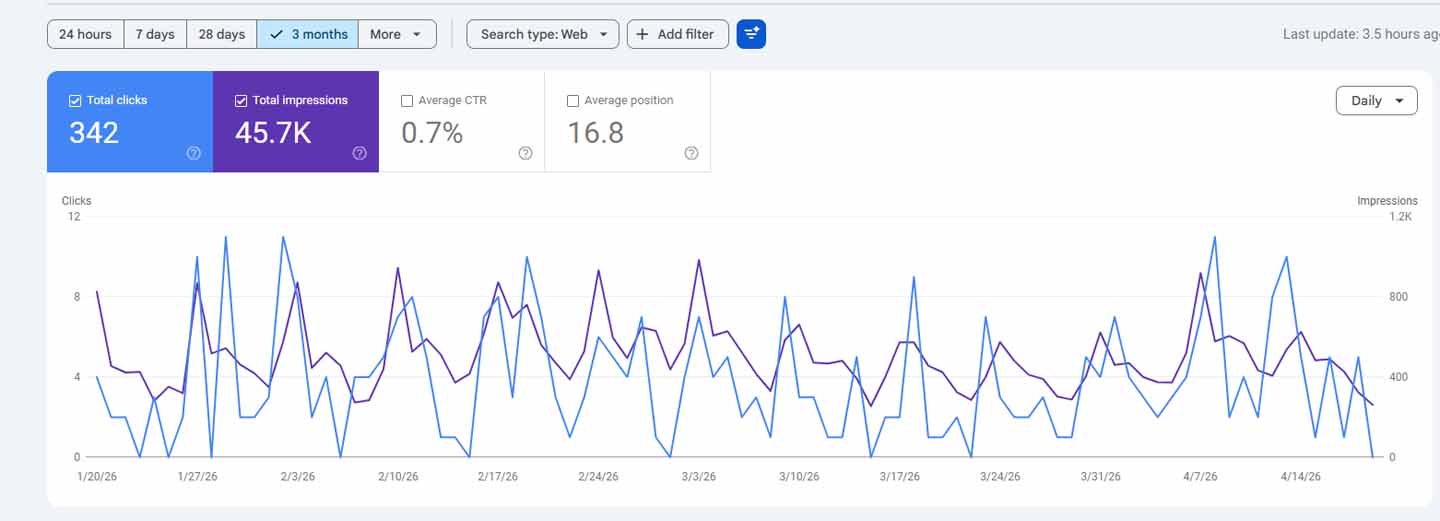This screenshot has height=521, width=1440.
Task: Click the blue filter sparkle icon
Action: pos(751,34)
